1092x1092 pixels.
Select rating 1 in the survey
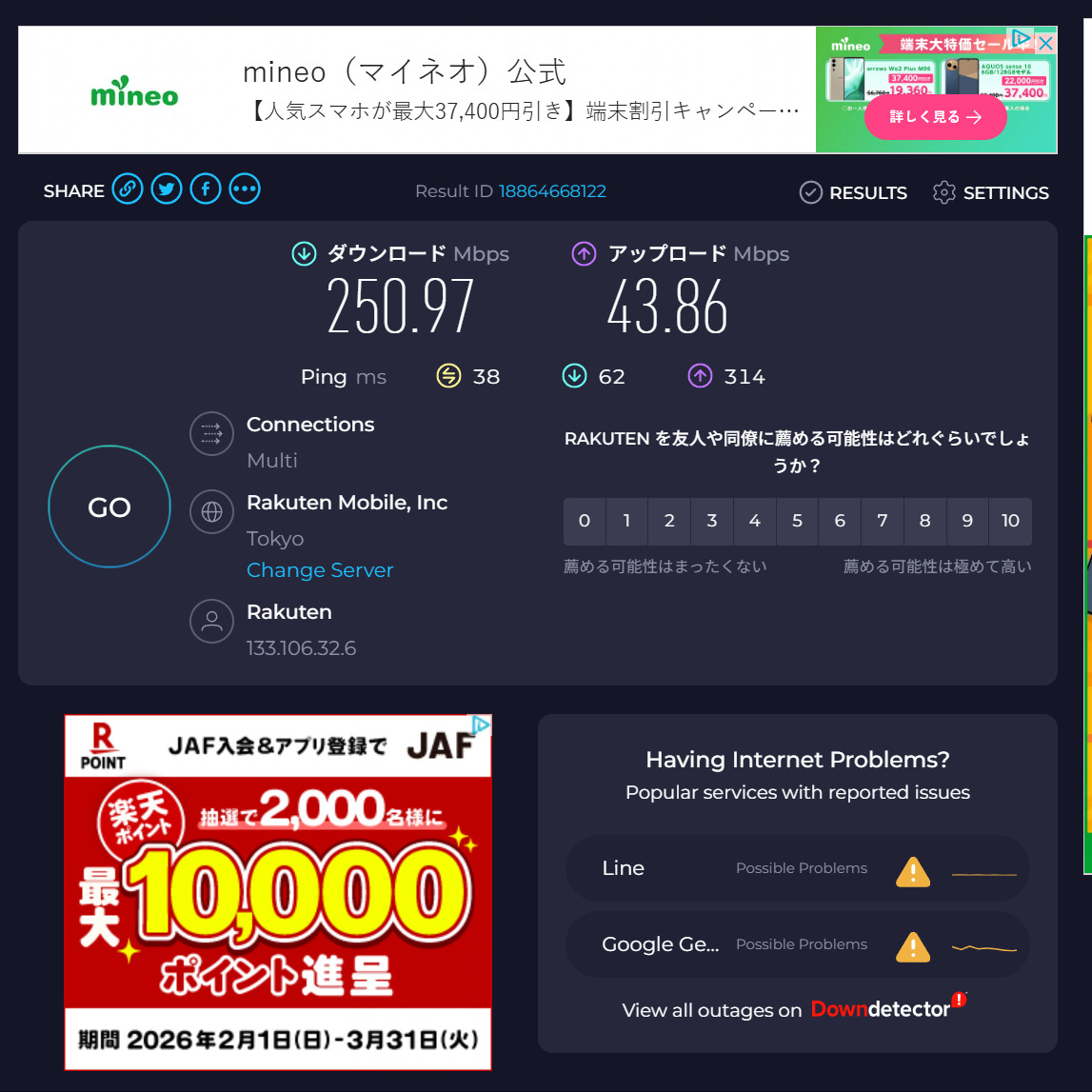(626, 521)
